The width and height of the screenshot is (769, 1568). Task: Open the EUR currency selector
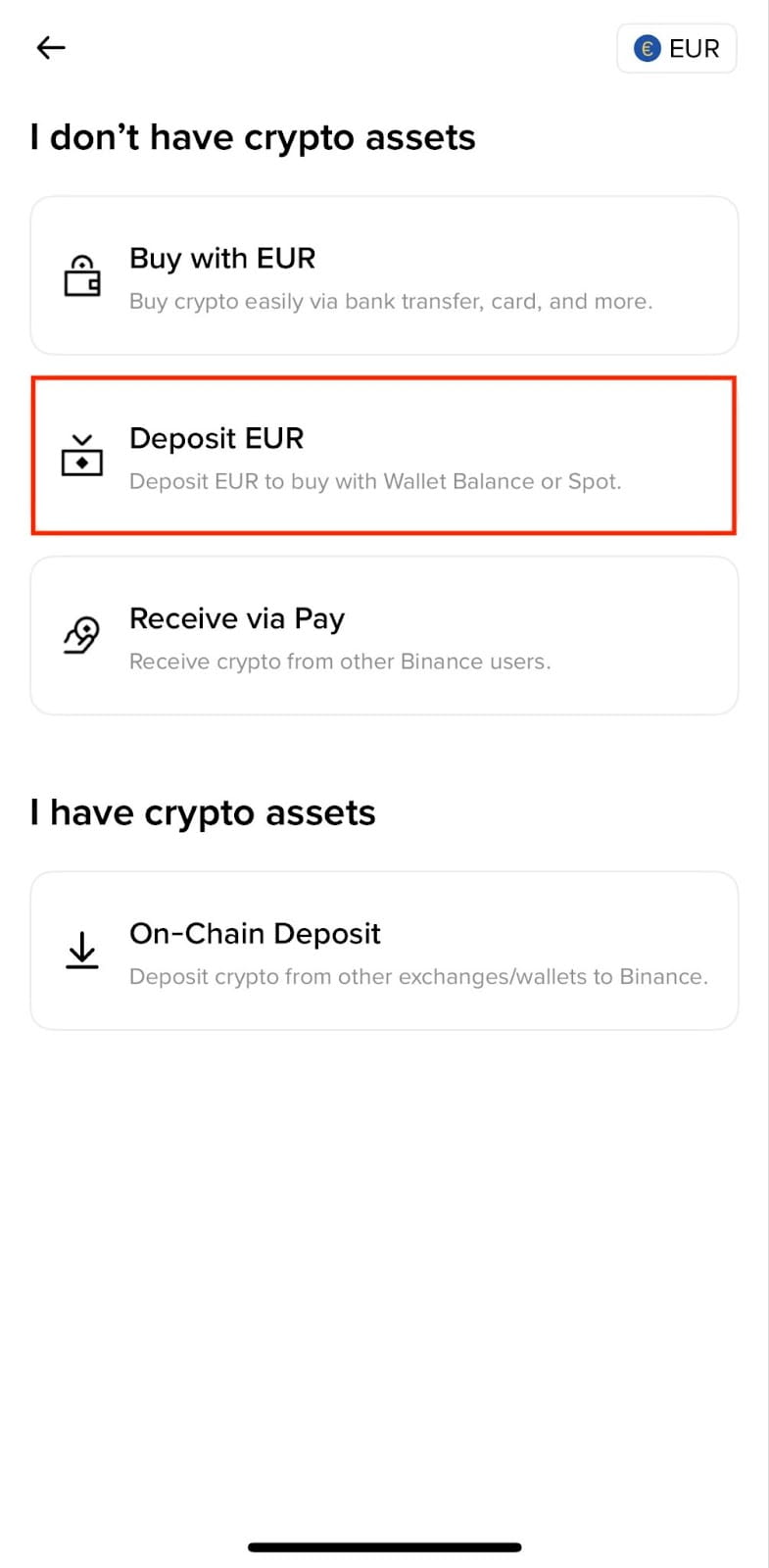676,48
